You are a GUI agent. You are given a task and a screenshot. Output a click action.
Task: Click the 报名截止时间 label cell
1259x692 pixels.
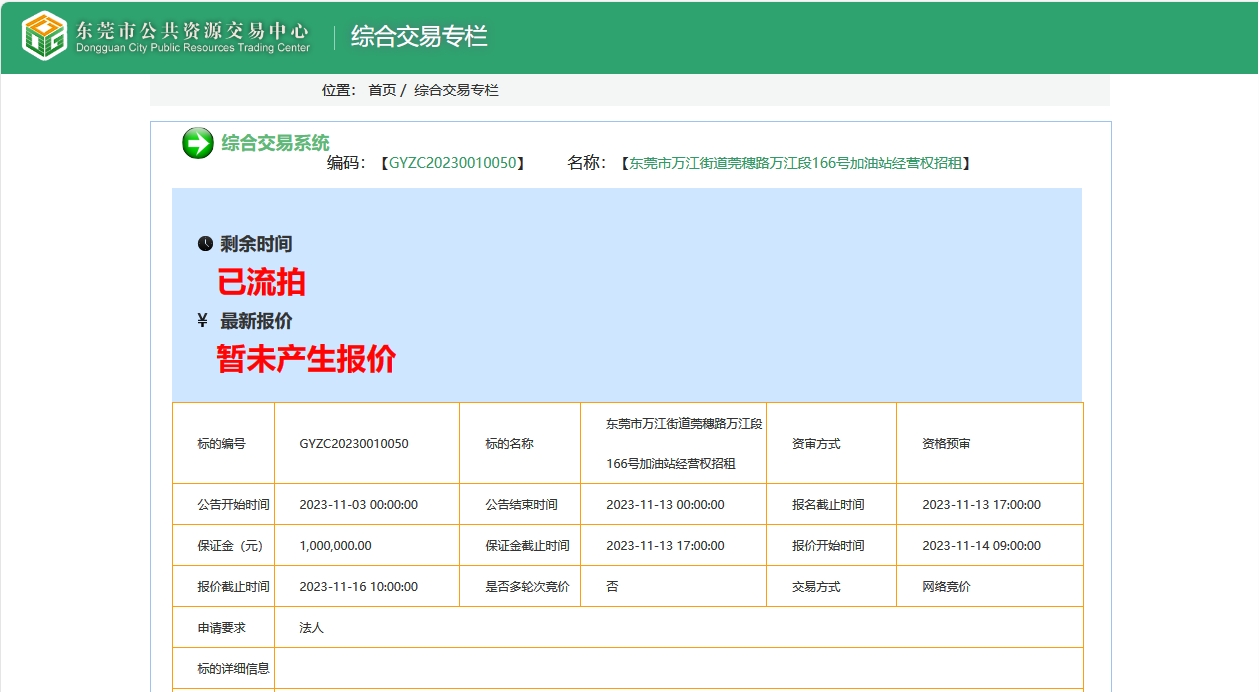point(831,504)
